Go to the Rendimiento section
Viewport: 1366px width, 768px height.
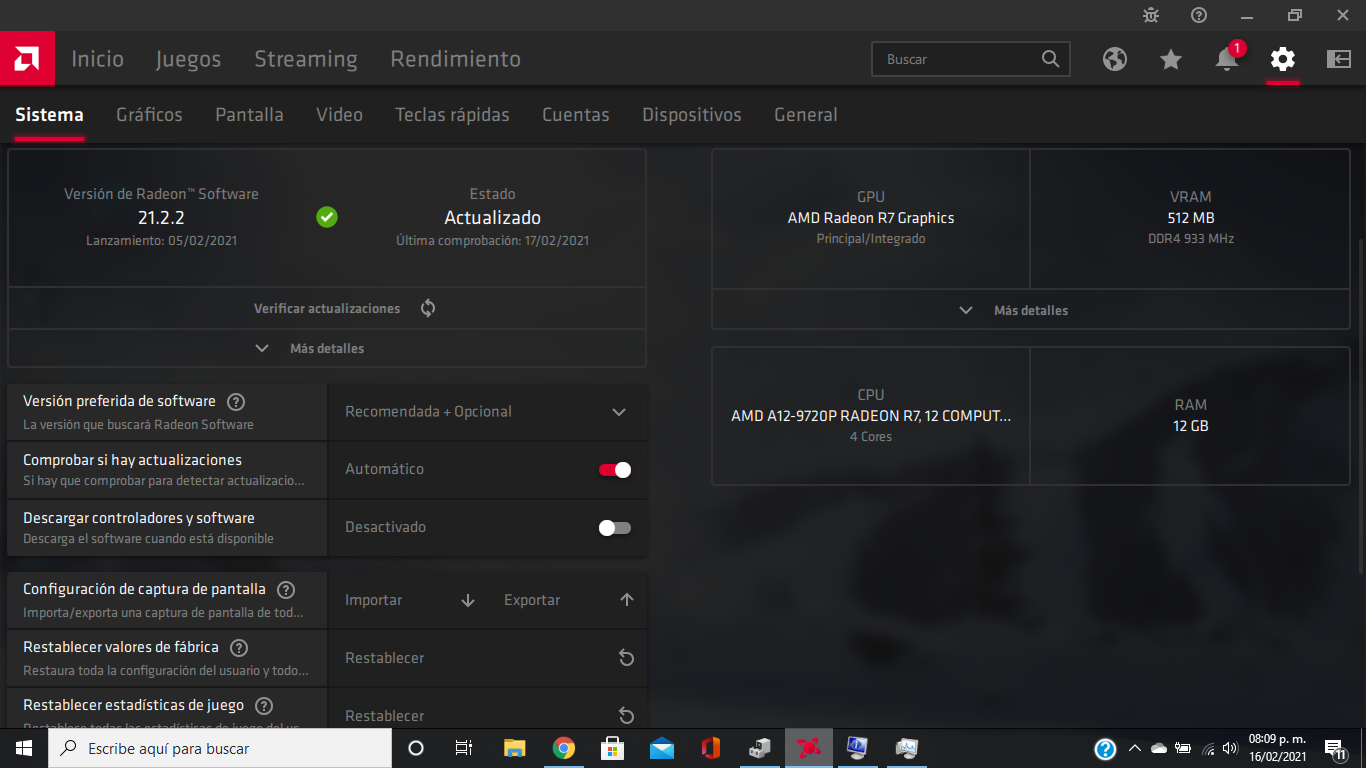456,59
